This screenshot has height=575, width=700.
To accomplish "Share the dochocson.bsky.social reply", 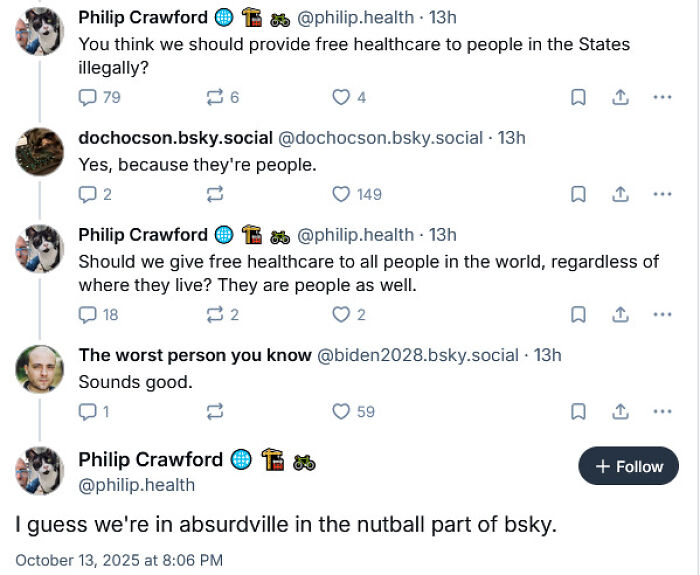I will pyautogui.click(x=620, y=194).
